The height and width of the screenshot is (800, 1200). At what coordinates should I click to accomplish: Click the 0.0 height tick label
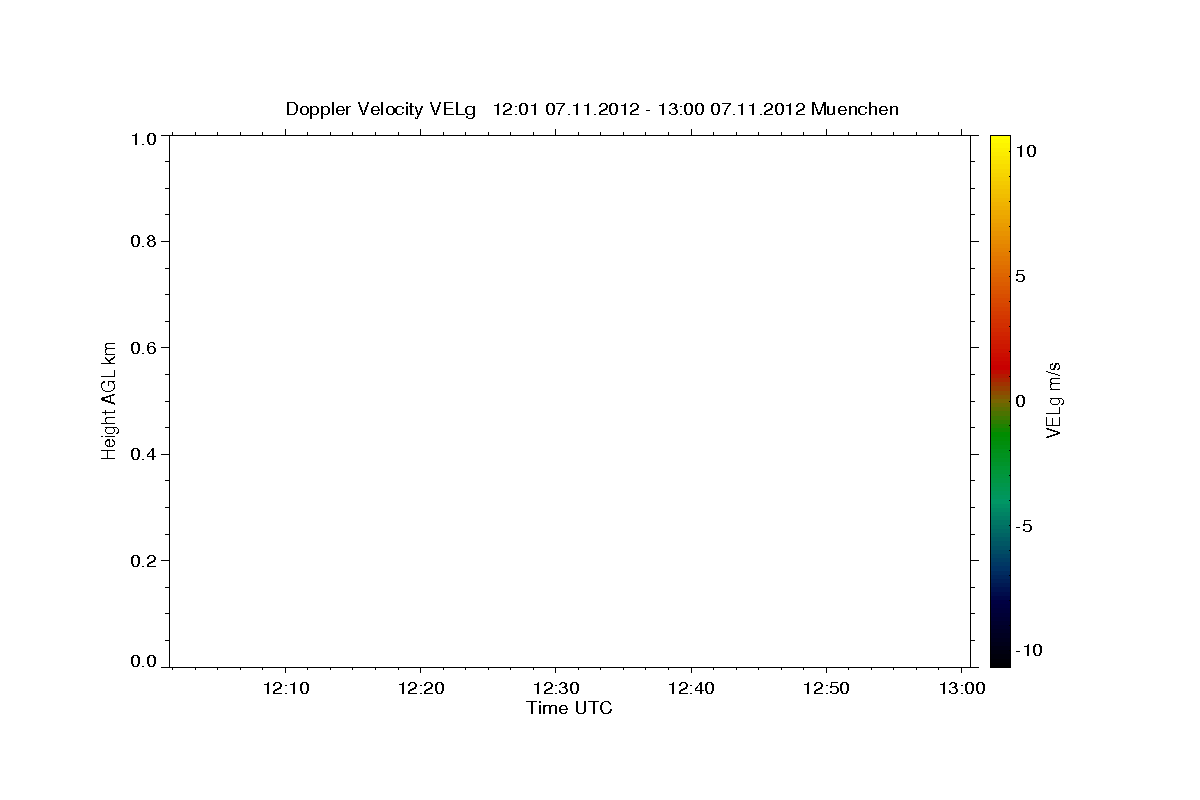pos(144,662)
